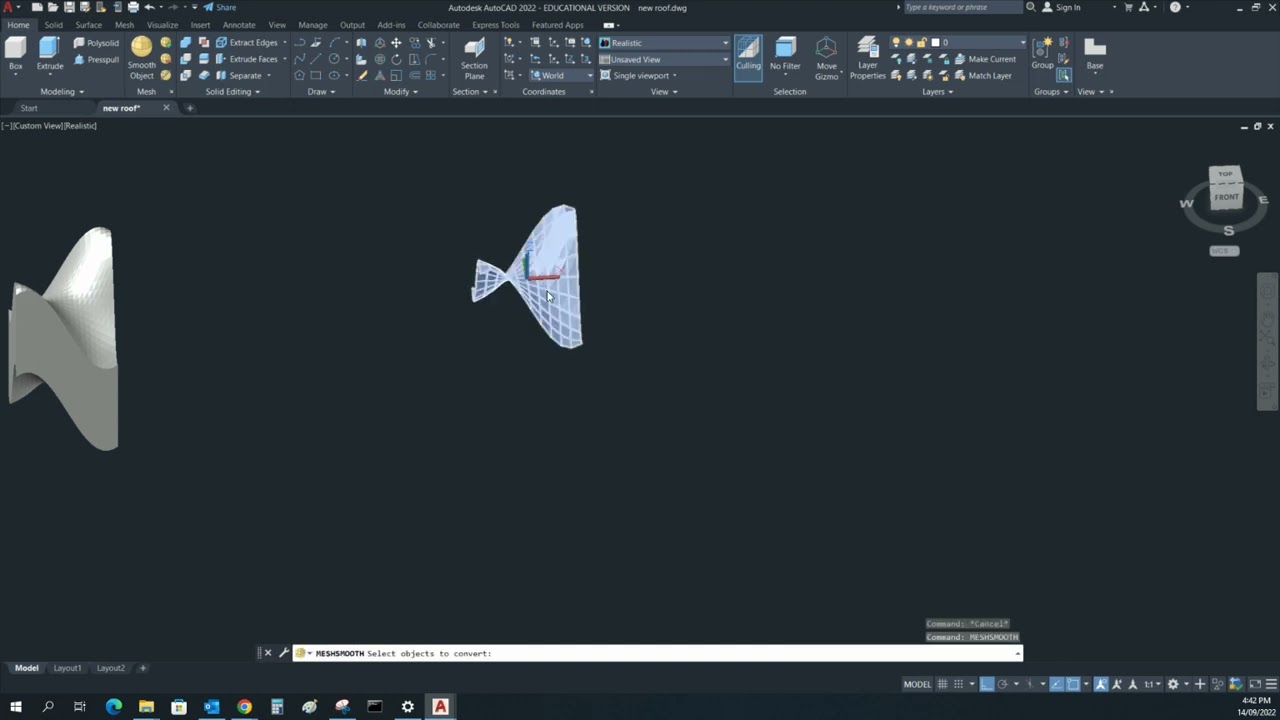Click the Separate solid tool
1280x720 pixels.
pos(238,75)
